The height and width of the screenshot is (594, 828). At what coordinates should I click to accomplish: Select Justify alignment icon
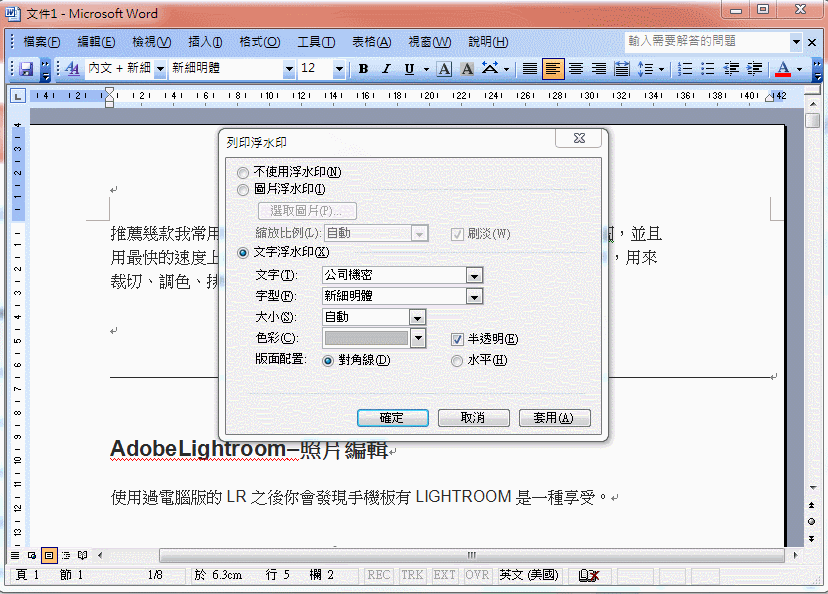[x=530, y=69]
